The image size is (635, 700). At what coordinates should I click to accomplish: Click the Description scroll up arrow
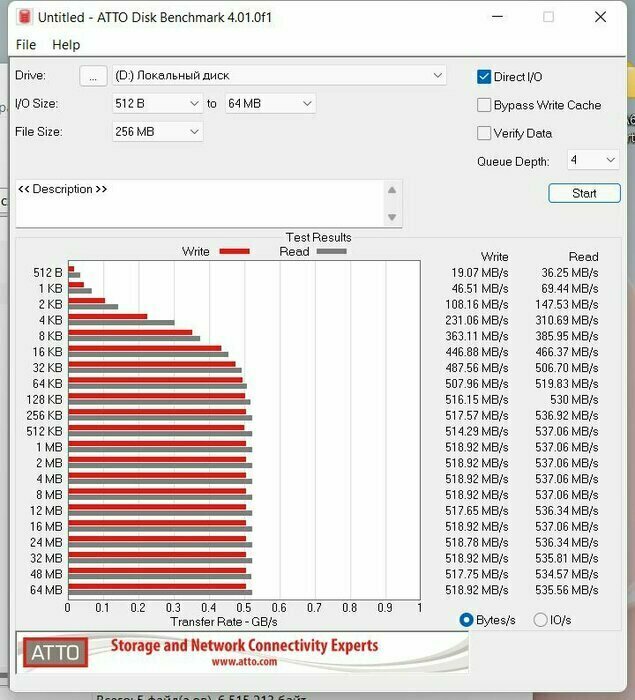[x=392, y=190]
